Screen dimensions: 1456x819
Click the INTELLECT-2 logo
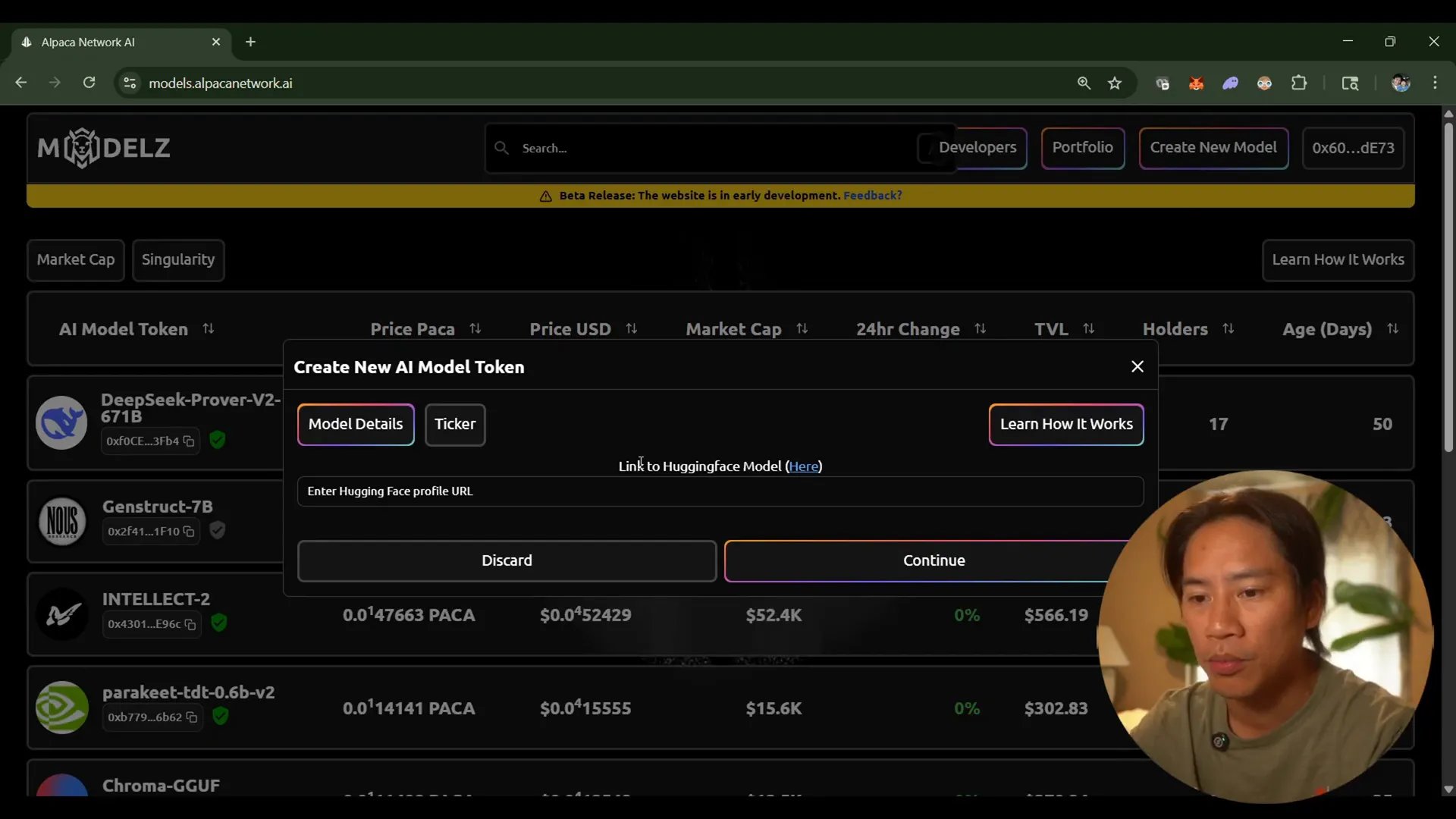62,615
